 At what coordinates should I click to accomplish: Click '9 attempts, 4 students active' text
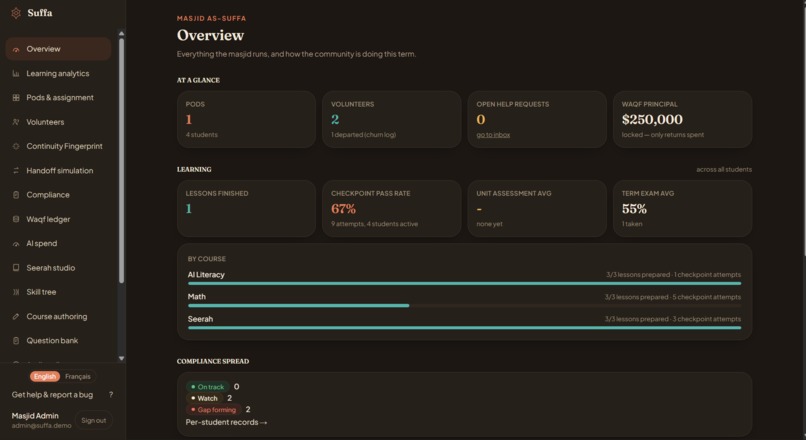[x=374, y=224]
